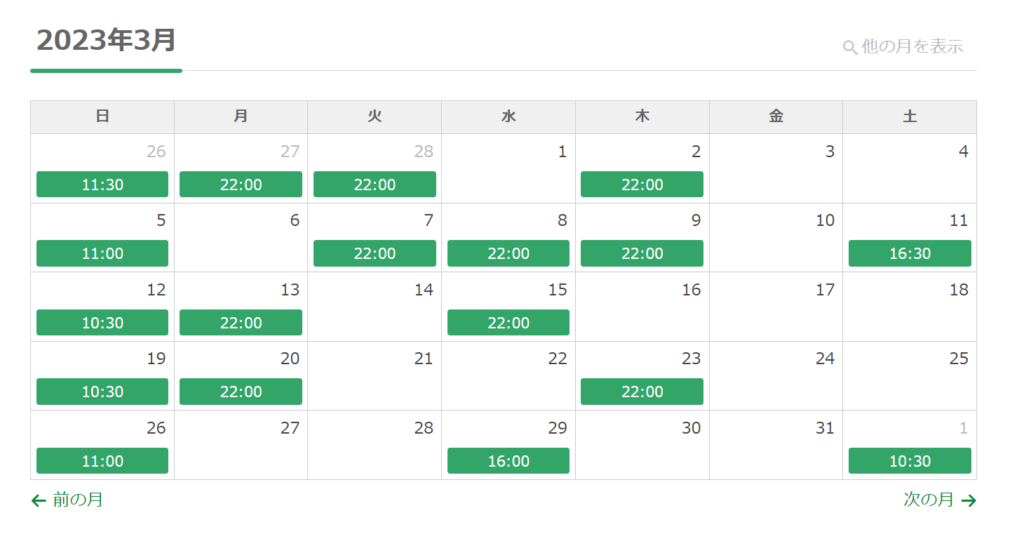This screenshot has height=534, width=1024.
Task: Open the 22:00 event on March 15
Action: point(508,323)
